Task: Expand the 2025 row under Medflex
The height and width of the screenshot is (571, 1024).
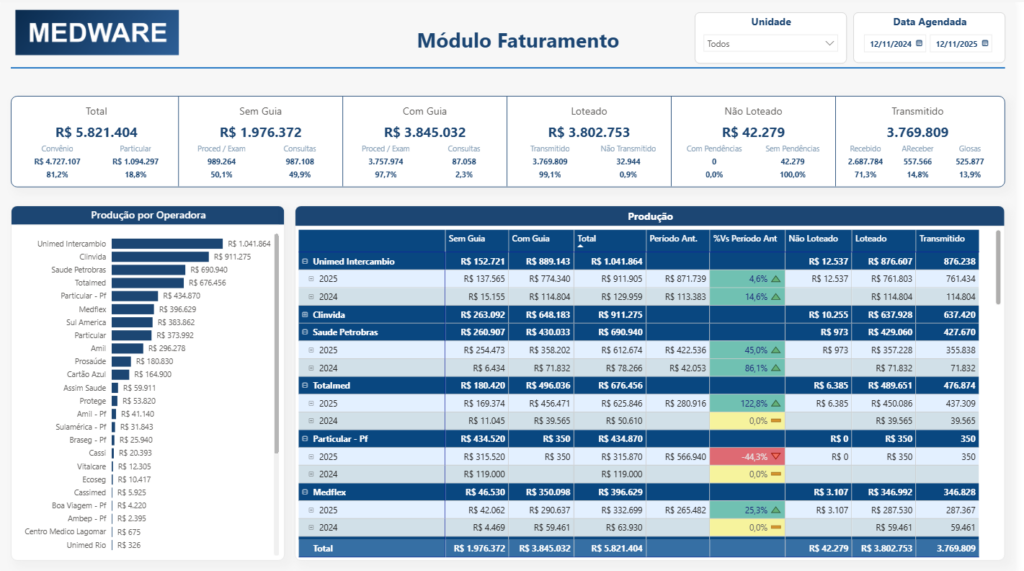Action: [x=312, y=510]
